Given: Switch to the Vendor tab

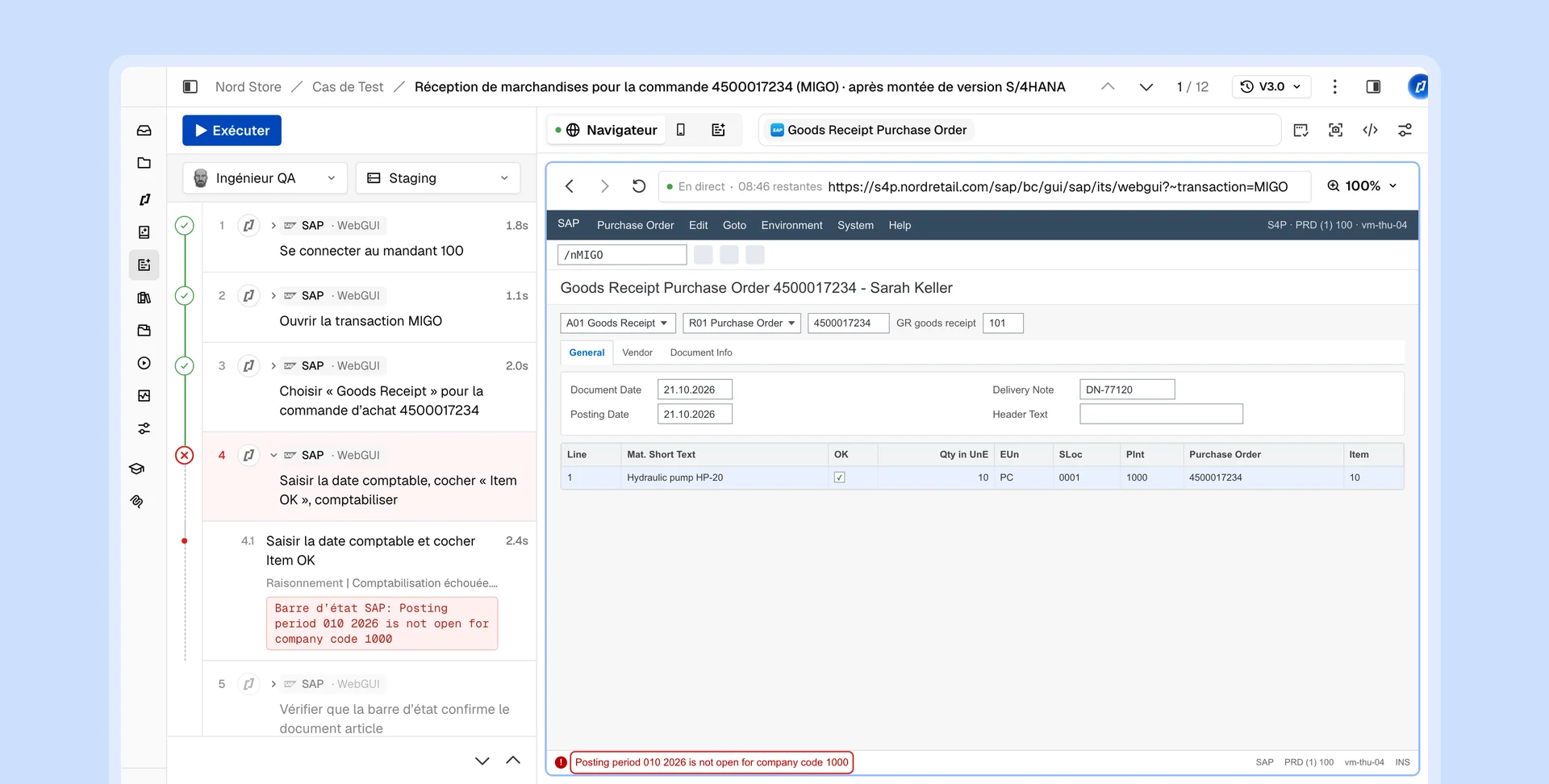Looking at the screenshot, I should pyautogui.click(x=637, y=353).
